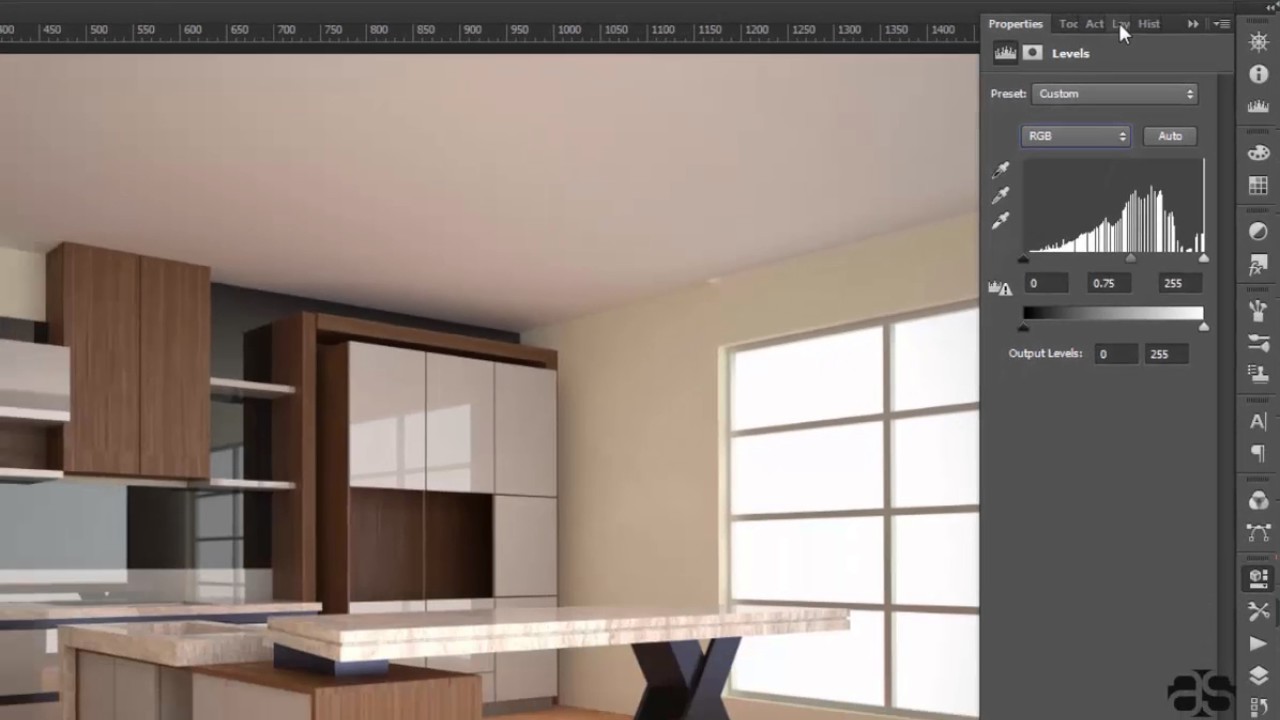Click the output levels black slider

pyautogui.click(x=1023, y=328)
